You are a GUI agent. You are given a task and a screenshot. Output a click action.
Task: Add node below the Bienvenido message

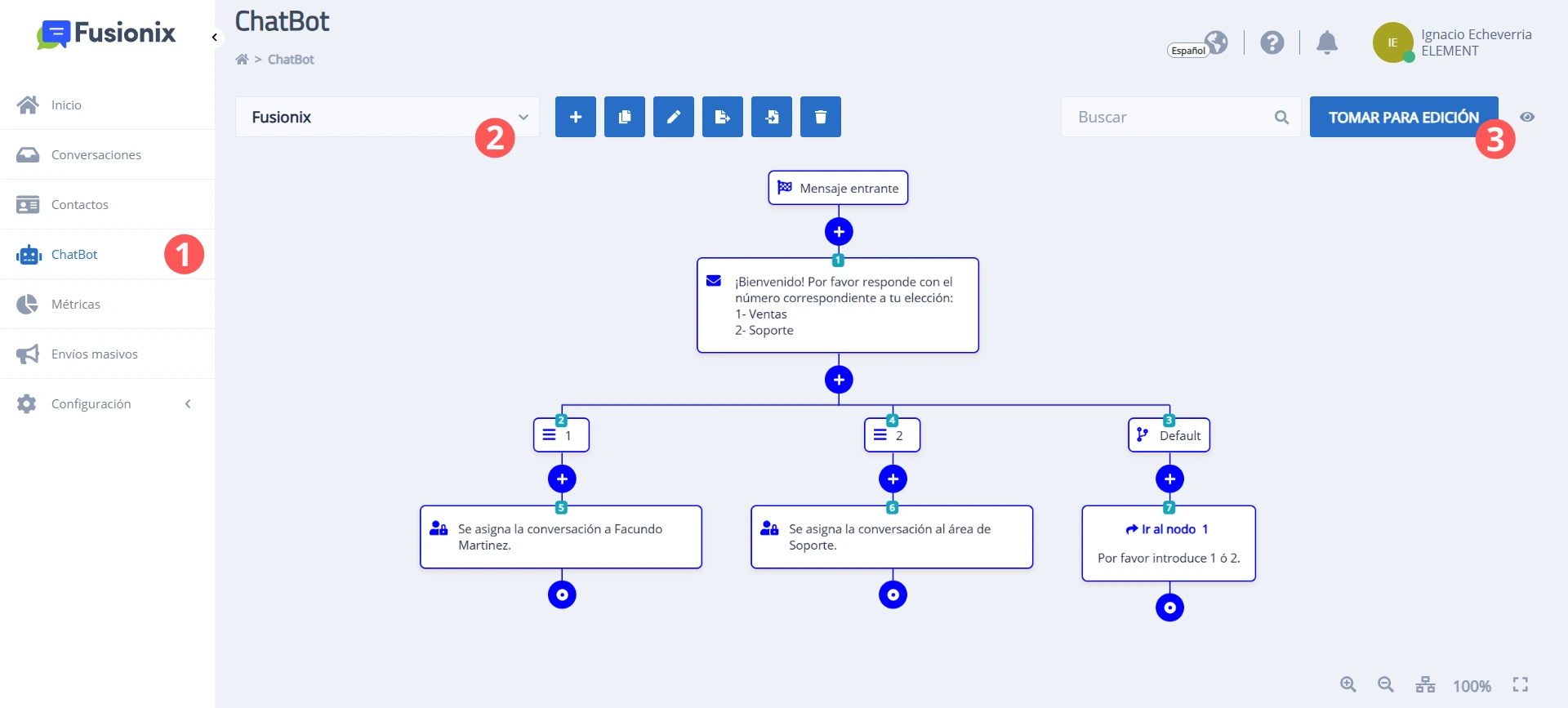tap(839, 380)
